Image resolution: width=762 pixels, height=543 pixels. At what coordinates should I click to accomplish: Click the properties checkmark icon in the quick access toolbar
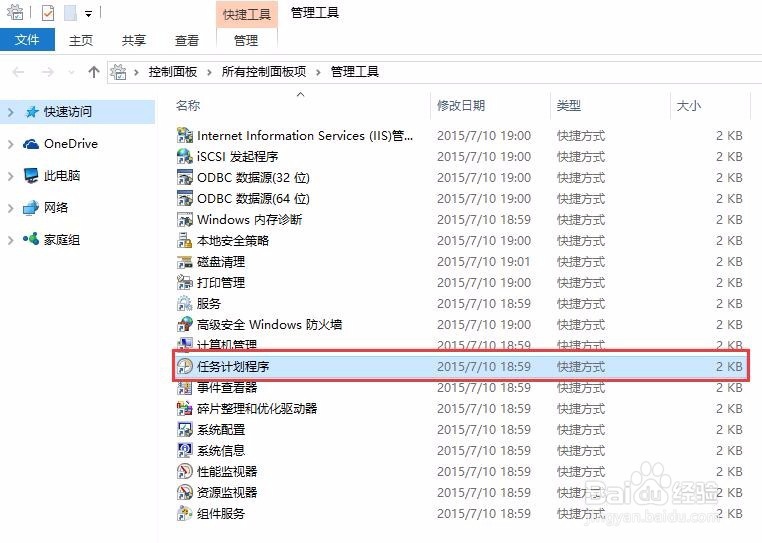tap(48, 13)
